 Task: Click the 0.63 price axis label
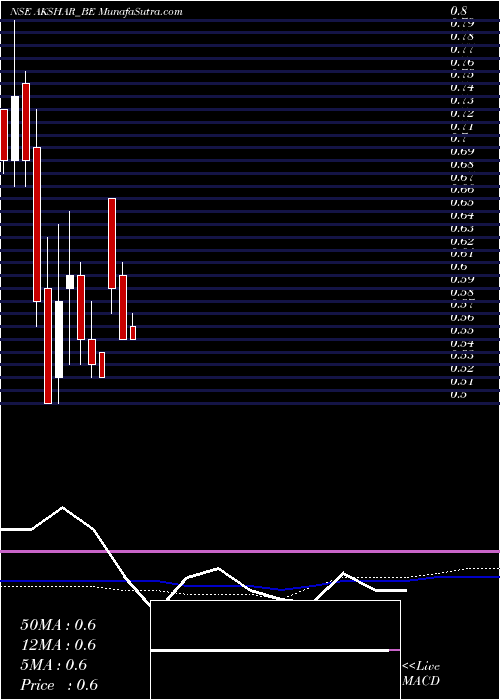[x=462, y=229]
